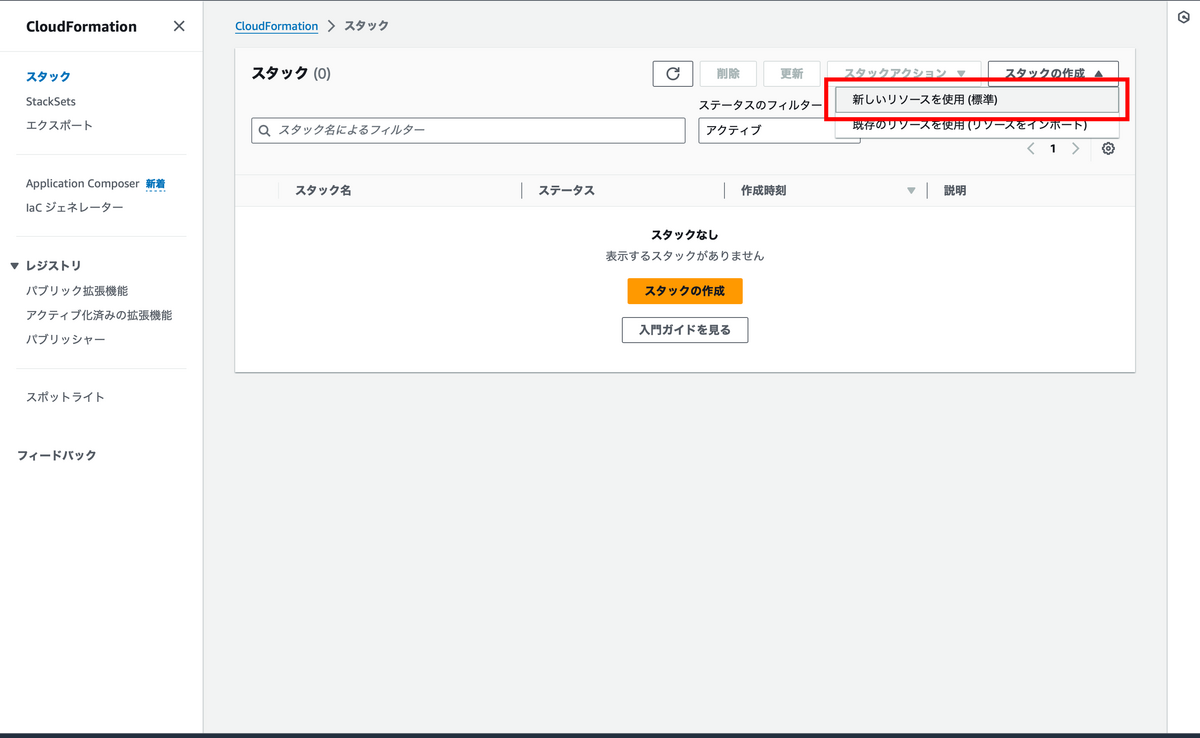Click the CloudFormation breadcrumb link
This screenshot has width=1200, height=738.
tap(277, 26)
